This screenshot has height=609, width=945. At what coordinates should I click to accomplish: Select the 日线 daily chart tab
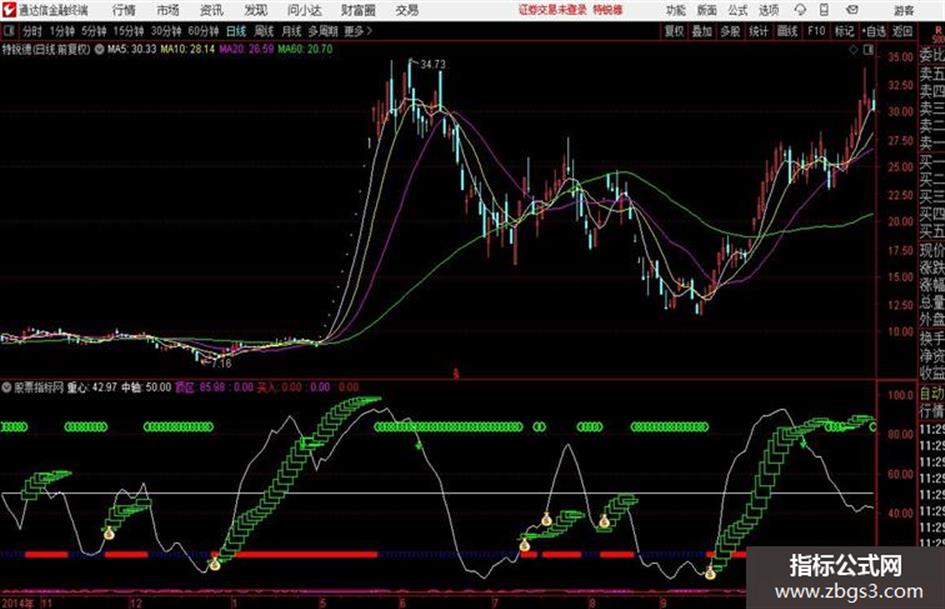236,31
